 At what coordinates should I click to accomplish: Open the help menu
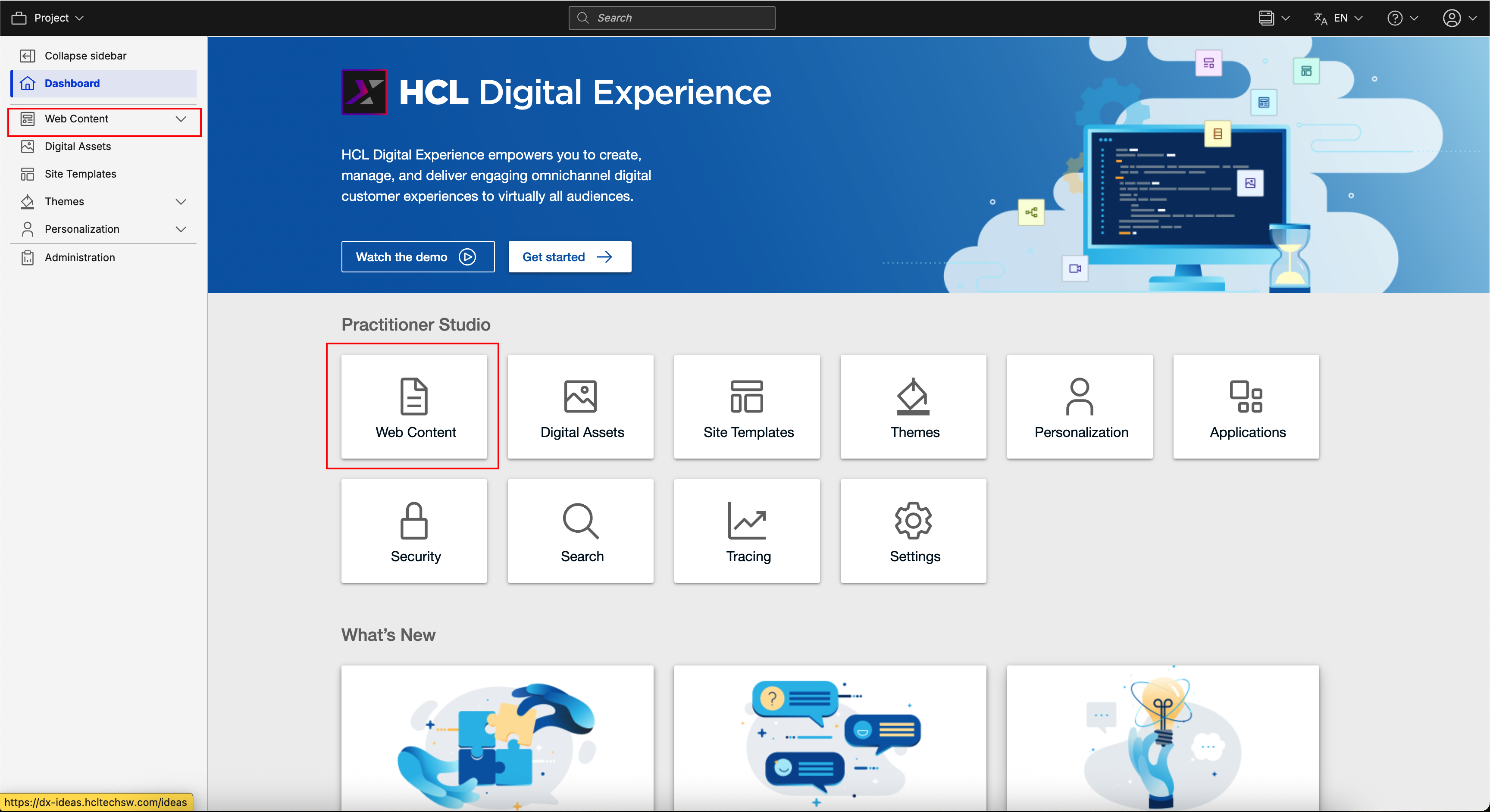(x=1402, y=18)
